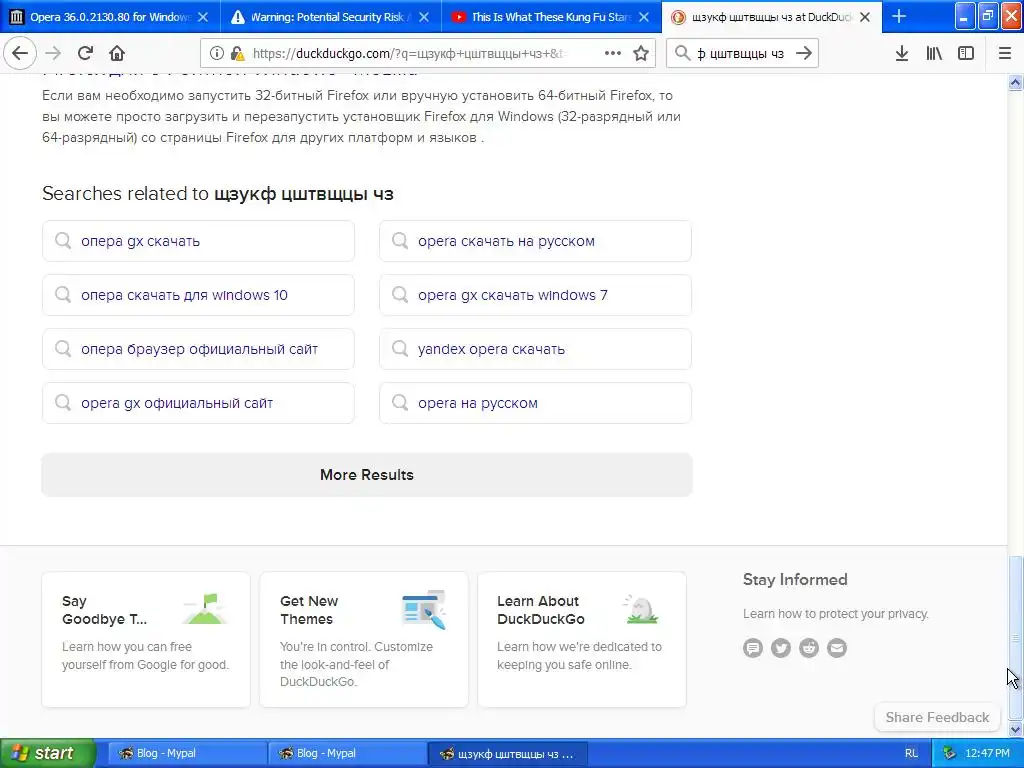Reload the current page
Image resolution: width=1024 pixels, height=768 pixels.
click(85, 54)
